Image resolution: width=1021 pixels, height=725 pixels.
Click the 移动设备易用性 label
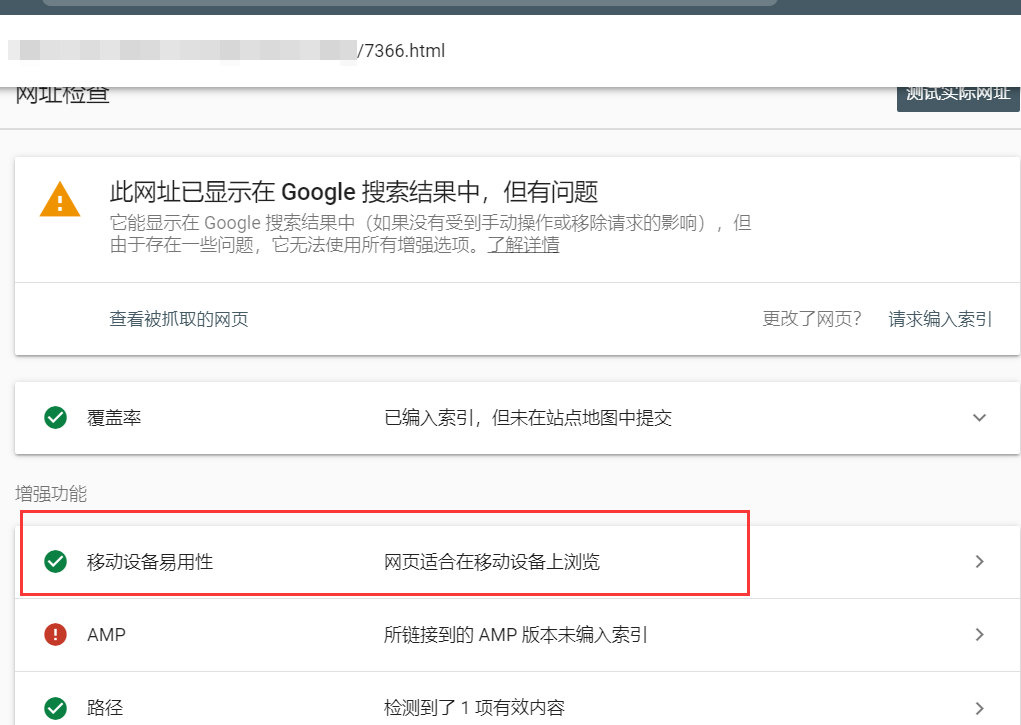[150, 562]
